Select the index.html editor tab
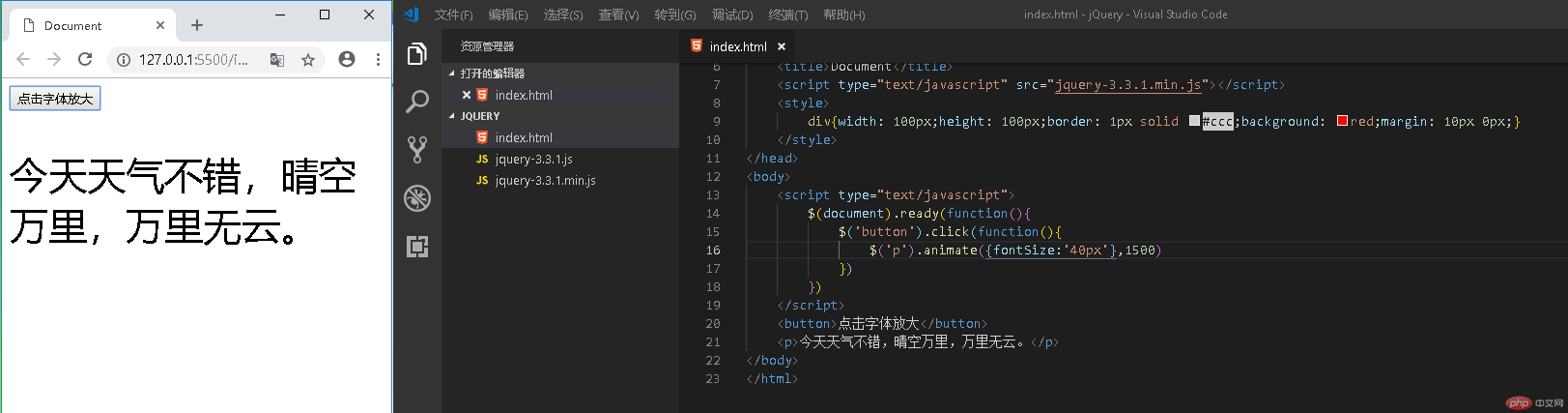The height and width of the screenshot is (413, 1568). pyautogui.click(x=738, y=46)
